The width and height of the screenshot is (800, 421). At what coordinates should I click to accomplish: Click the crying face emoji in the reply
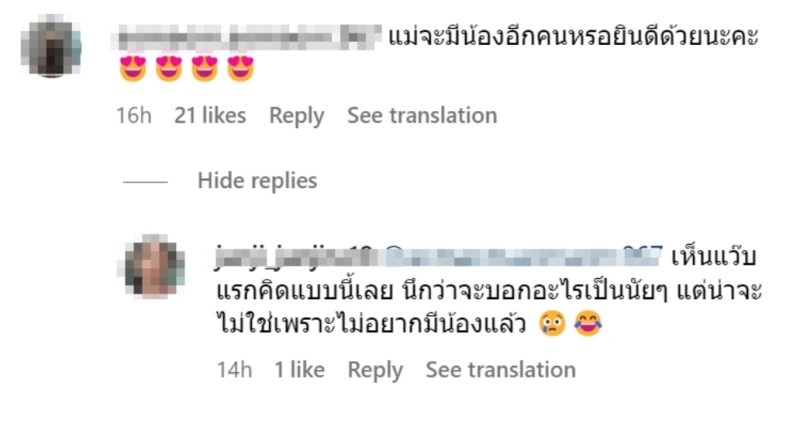[x=550, y=324]
